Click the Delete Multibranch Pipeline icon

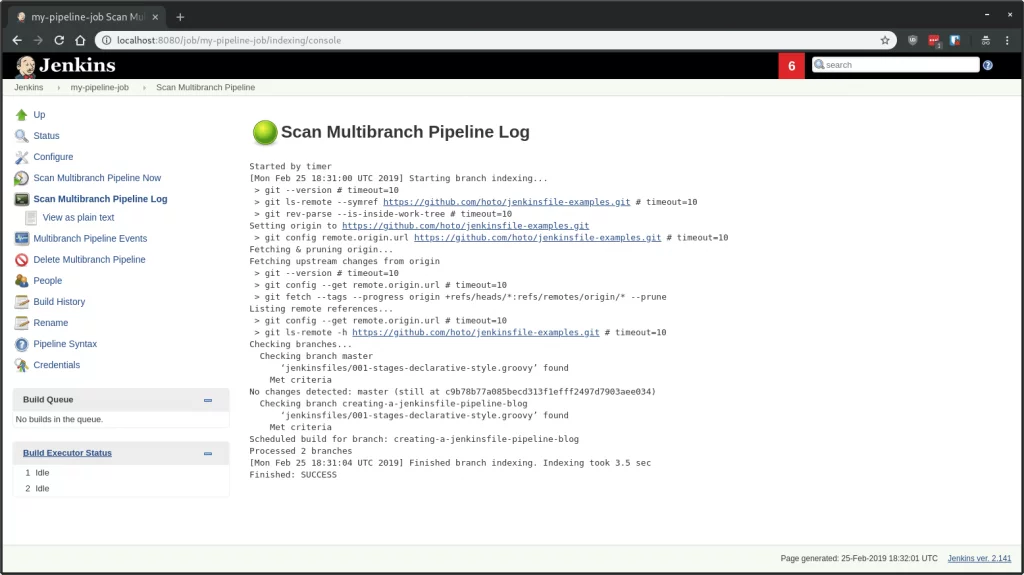pyautogui.click(x=22, y=259)
